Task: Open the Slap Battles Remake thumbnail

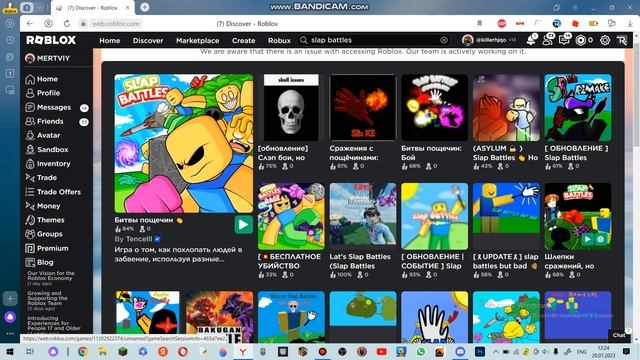Action: pos(578,107)
